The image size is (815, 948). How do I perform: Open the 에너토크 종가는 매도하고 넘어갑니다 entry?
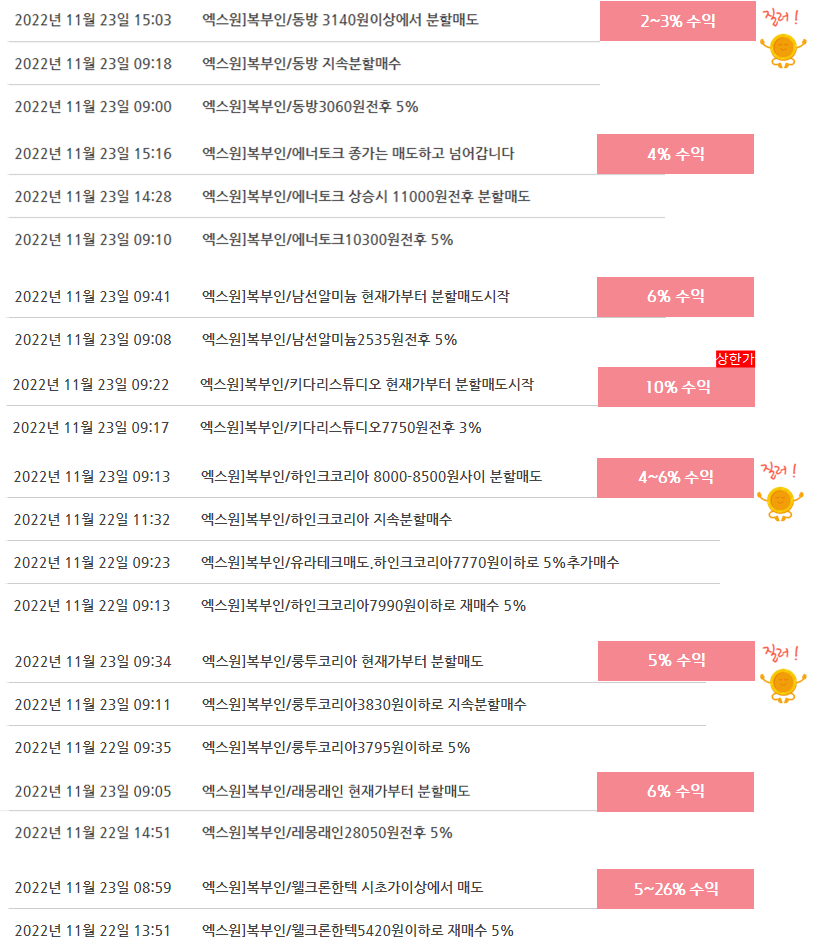coord(358,154)
